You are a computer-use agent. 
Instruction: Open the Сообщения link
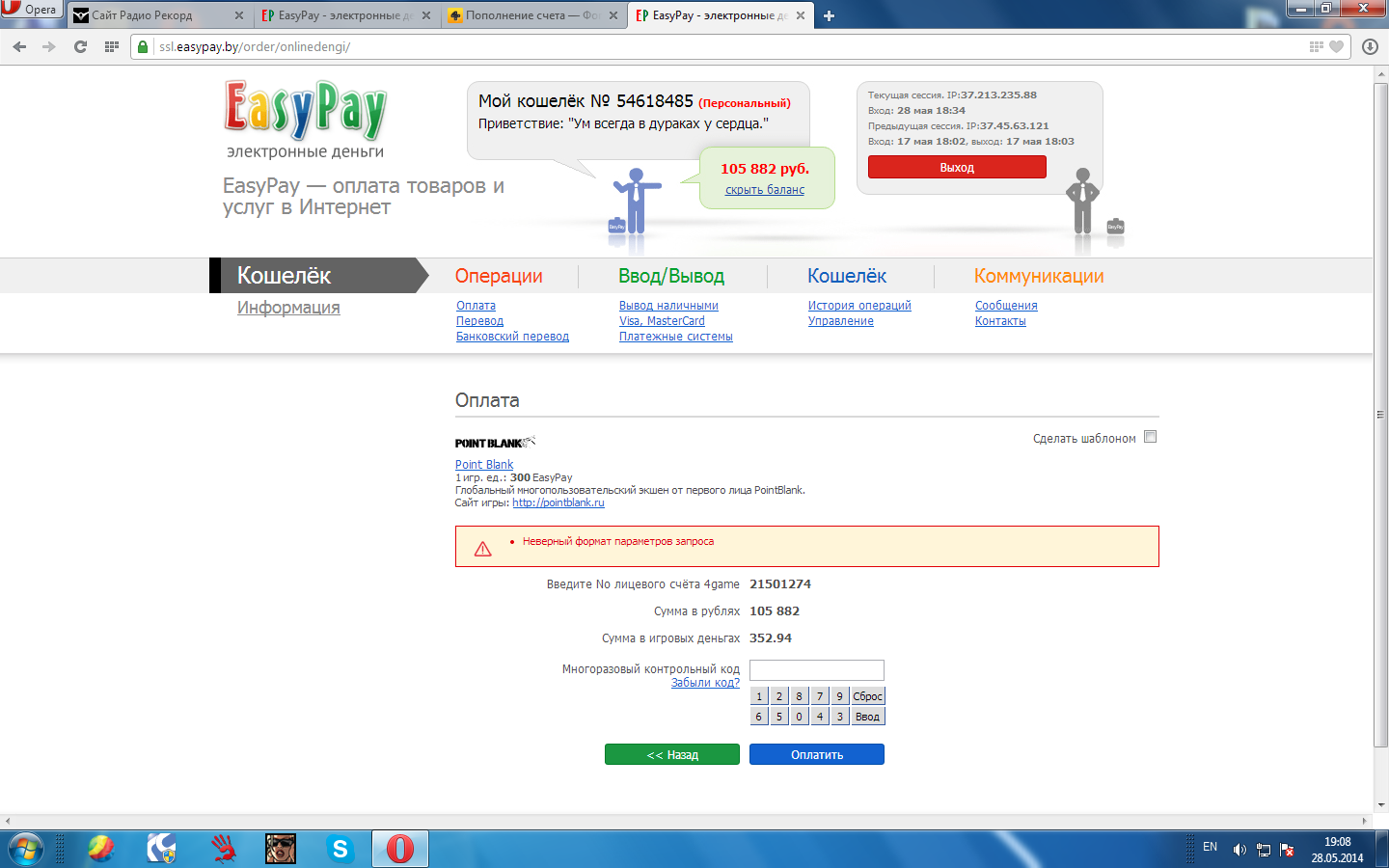[1006, 306]
